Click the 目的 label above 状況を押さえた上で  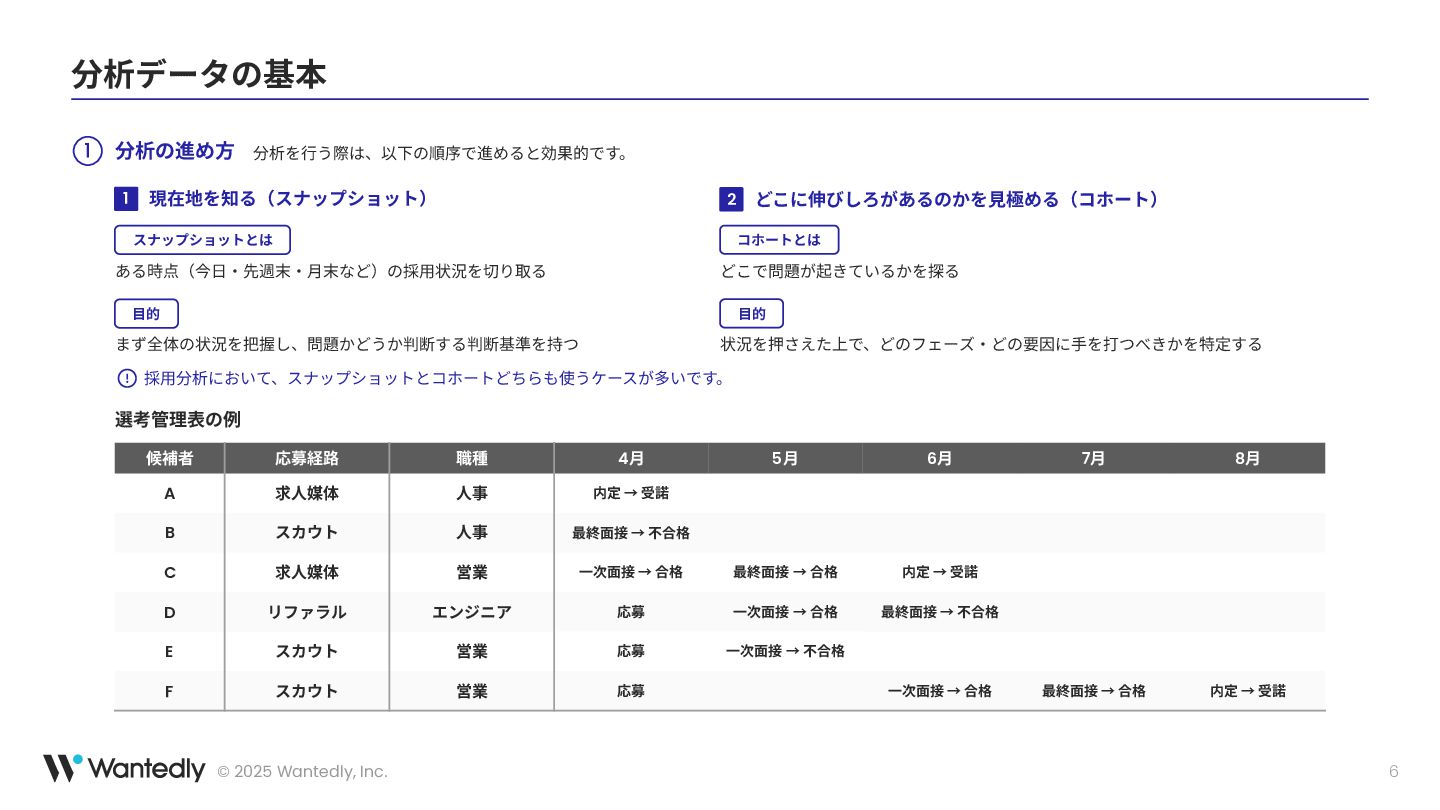751,314
